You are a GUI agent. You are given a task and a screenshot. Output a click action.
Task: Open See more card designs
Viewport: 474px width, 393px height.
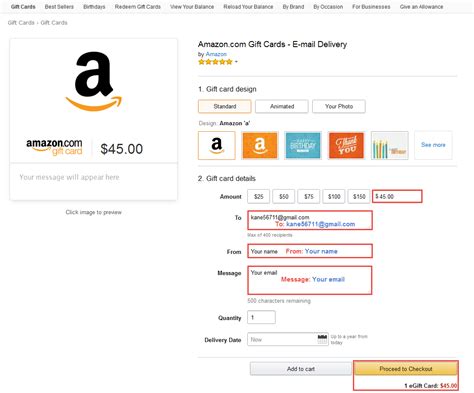tap(433, 145)
